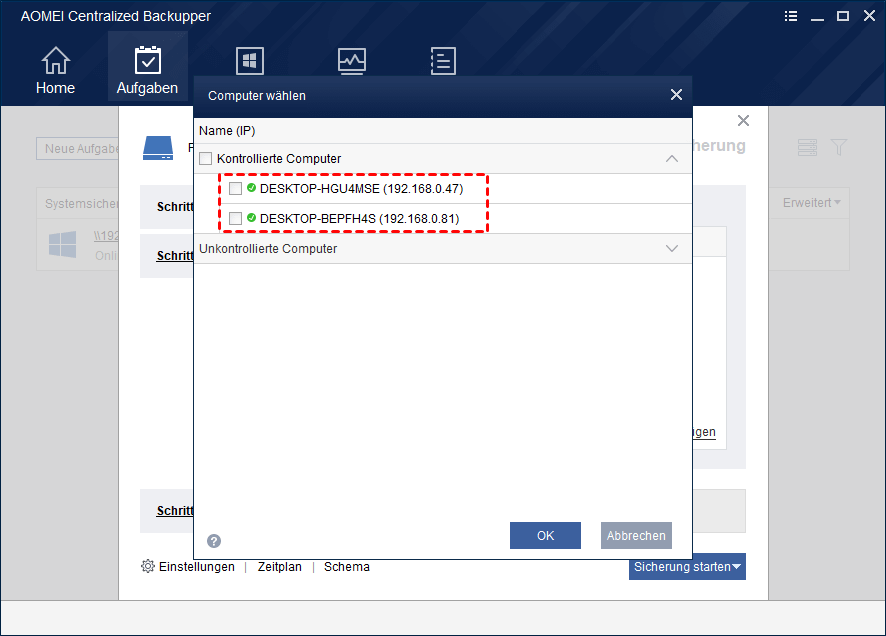Image resolution: width=886 pixels, height=636 pixels.
Task: Select the DESKTOP-BEPFH4S (192.168.0.81) row text
Action: tap(359, 219)
